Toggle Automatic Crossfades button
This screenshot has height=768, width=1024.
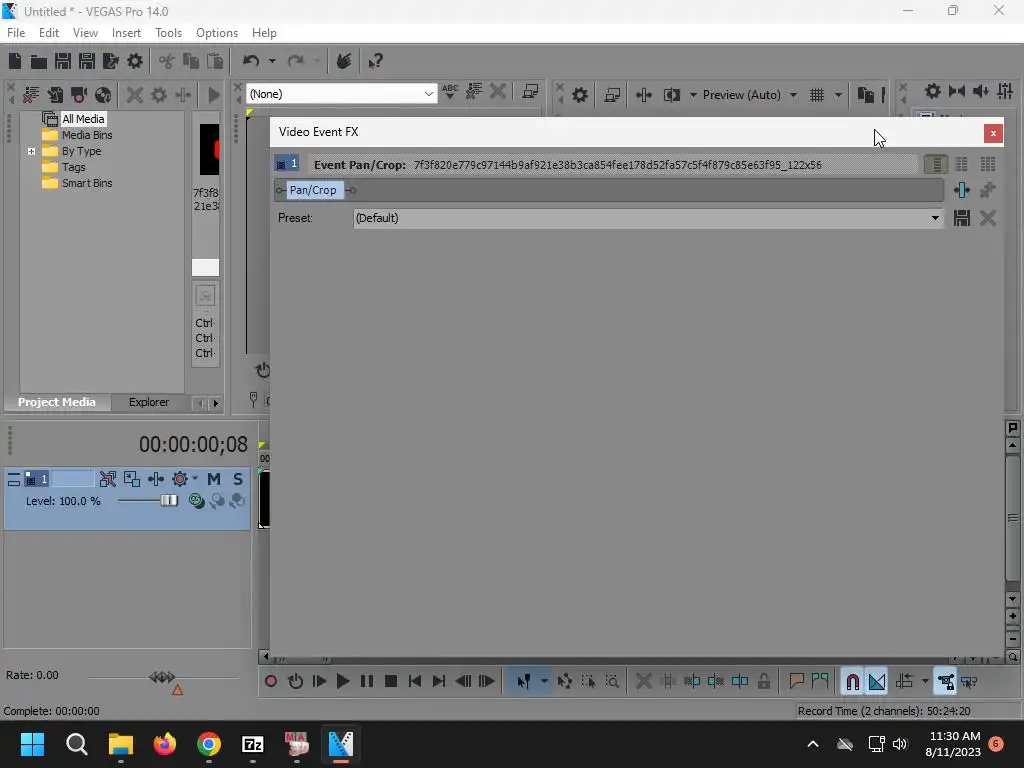click(x=877, y=682)
